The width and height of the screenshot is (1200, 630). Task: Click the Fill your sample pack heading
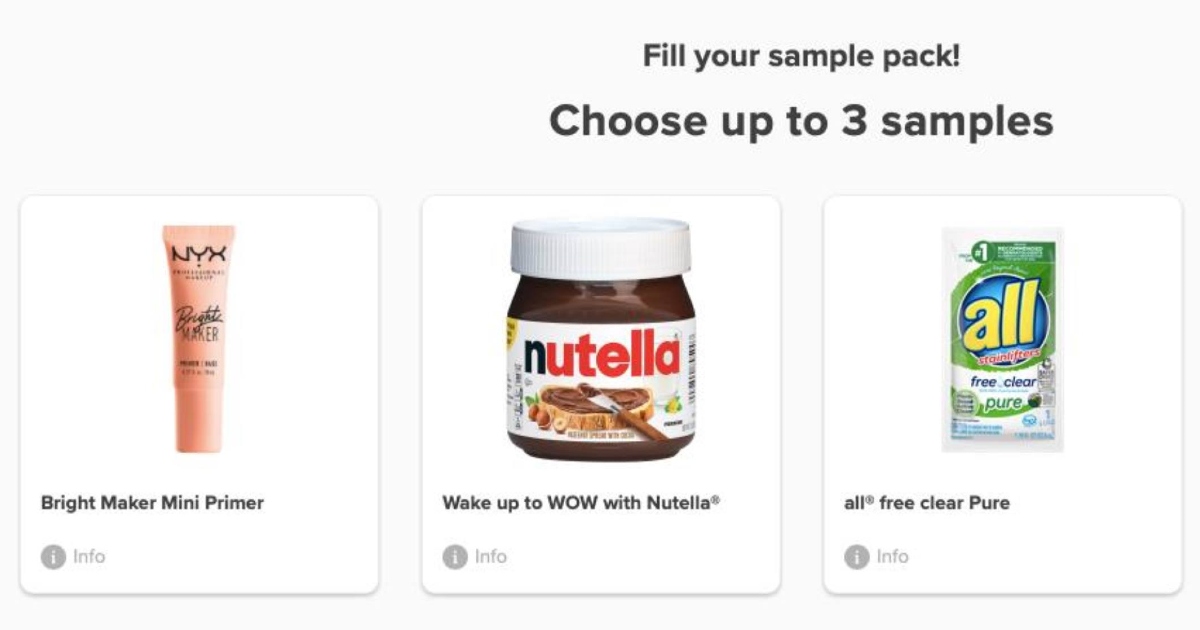click(x=801, y=56)
